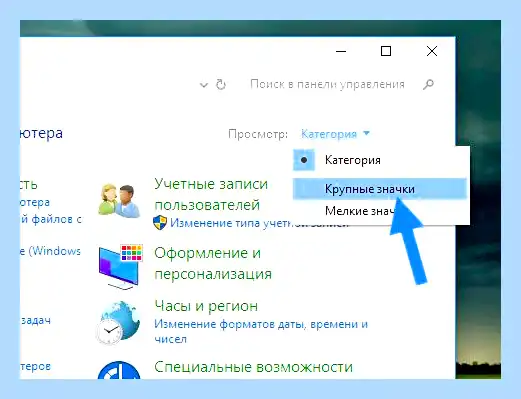Open 'Изменение форматов даты, времени и чисел'
This screenshot has width=521, height=399.
click(x=261, y=331)
